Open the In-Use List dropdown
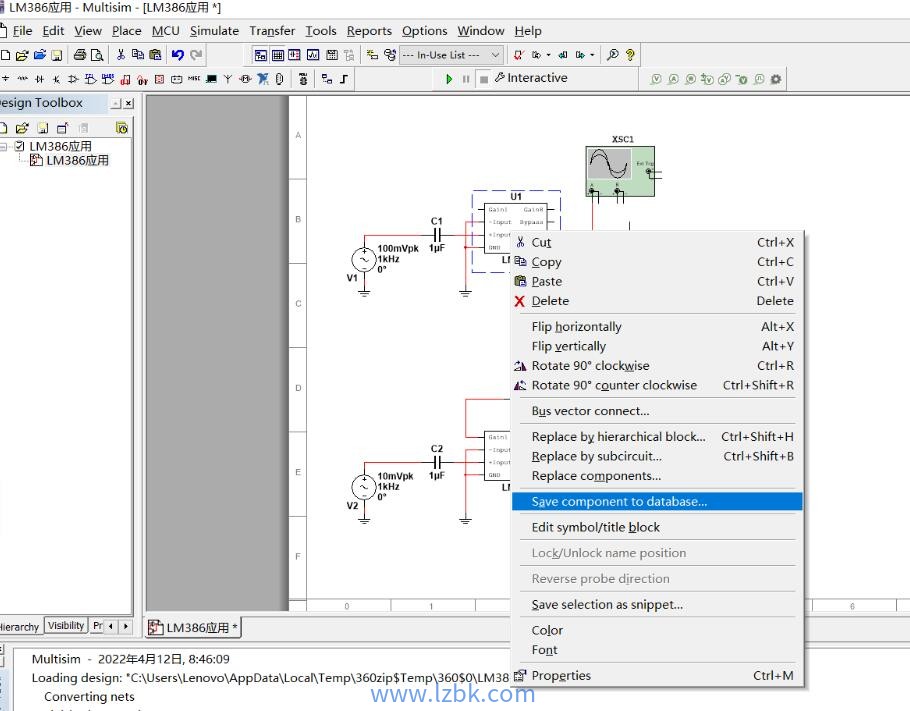The width and height of the screenshot is (910, 711). [x=451, y=55]
